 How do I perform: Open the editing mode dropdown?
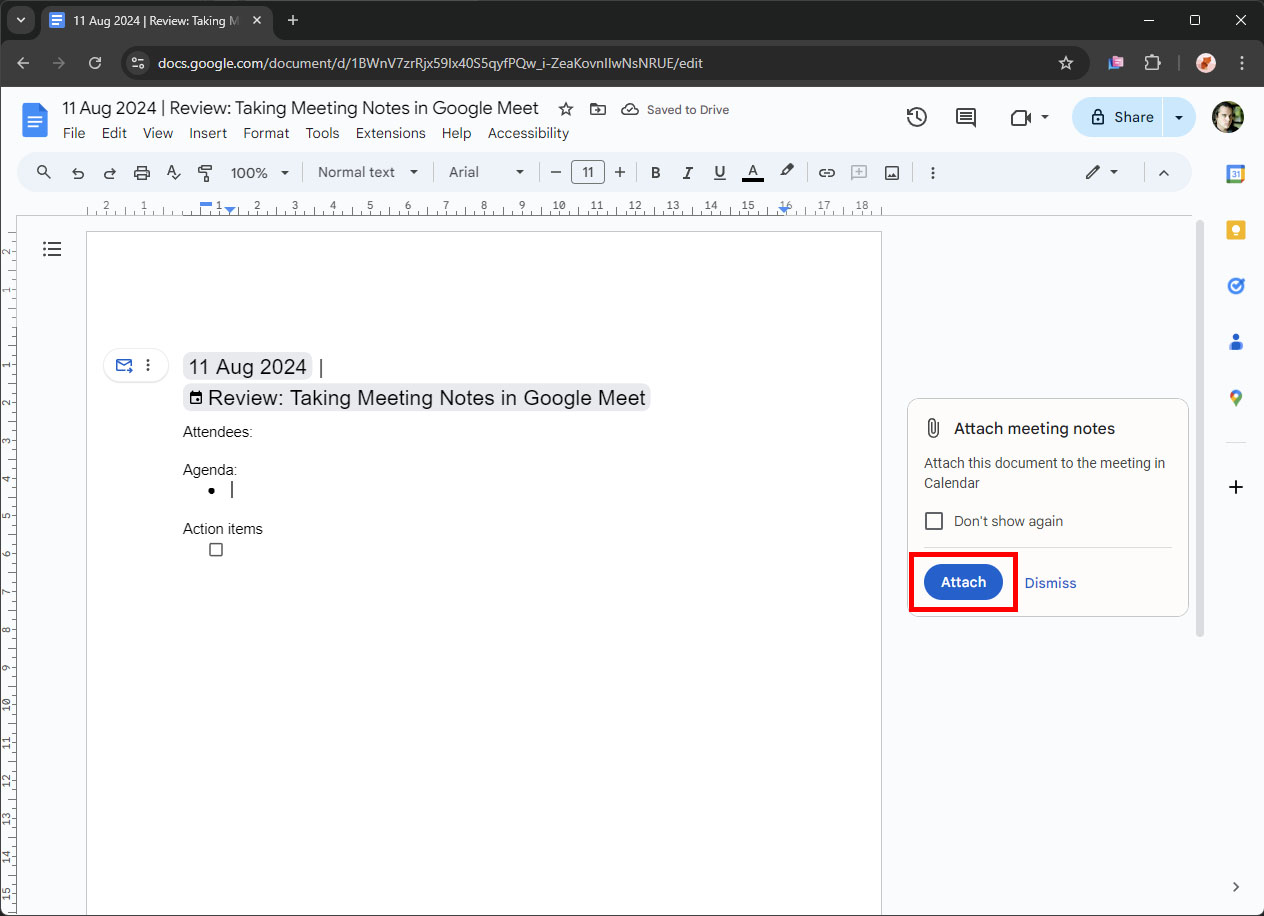[x=1102, y=172]
